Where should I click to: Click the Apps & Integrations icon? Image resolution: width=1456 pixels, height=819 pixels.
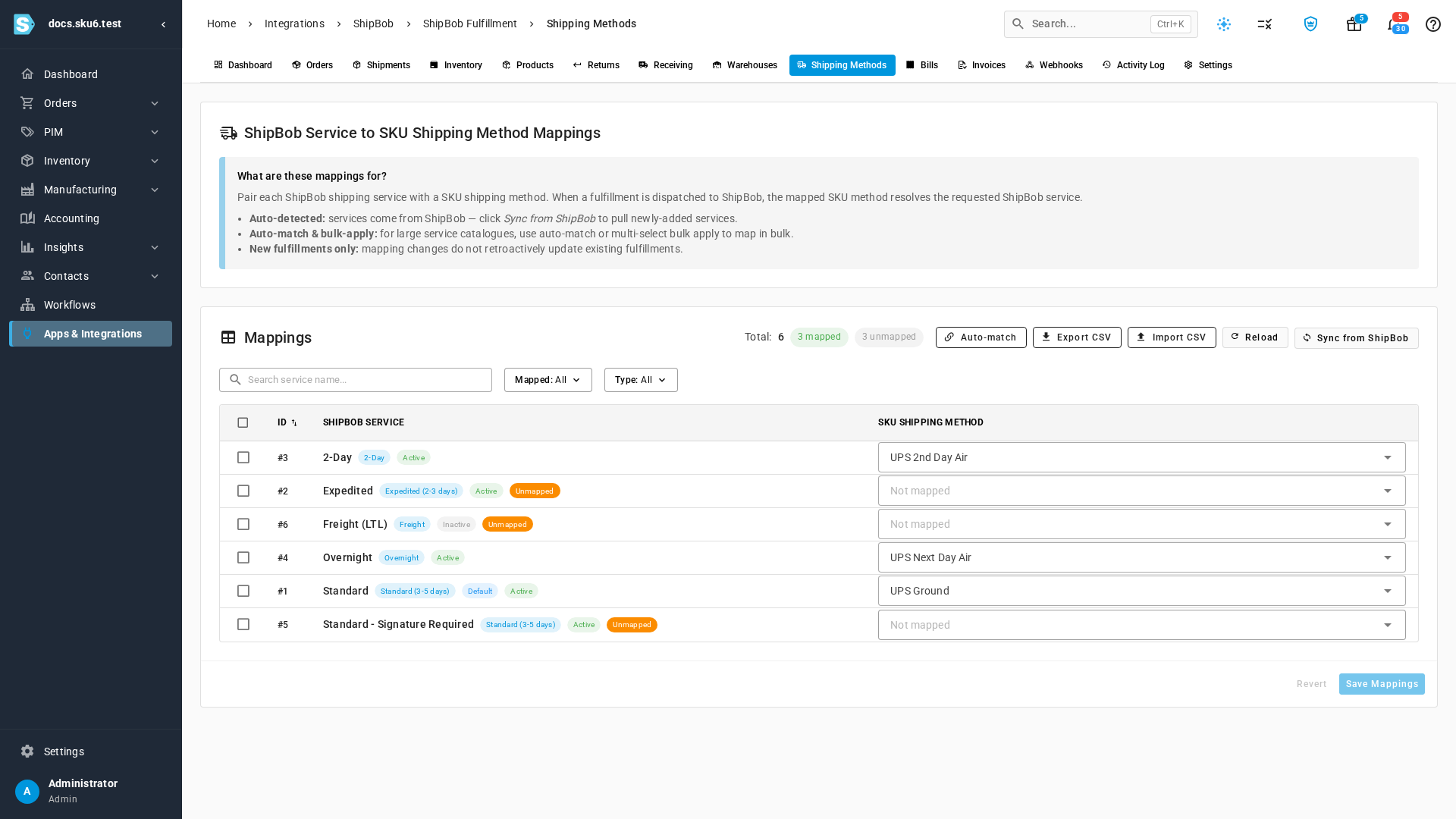(x=27, y=334)
